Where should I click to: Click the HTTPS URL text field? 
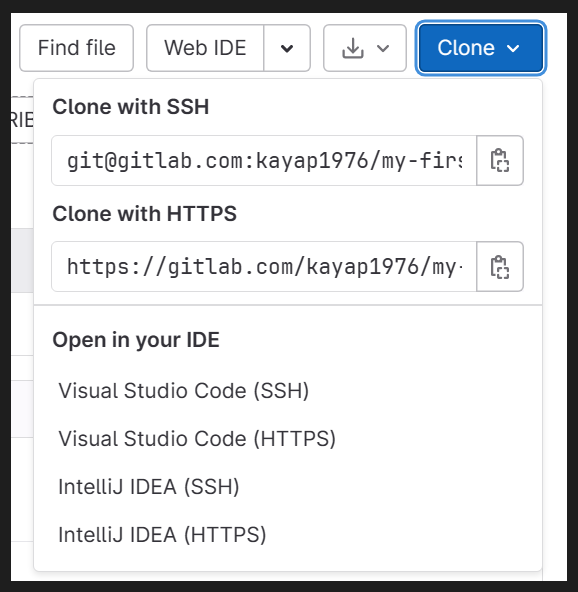tap(264, 267)
